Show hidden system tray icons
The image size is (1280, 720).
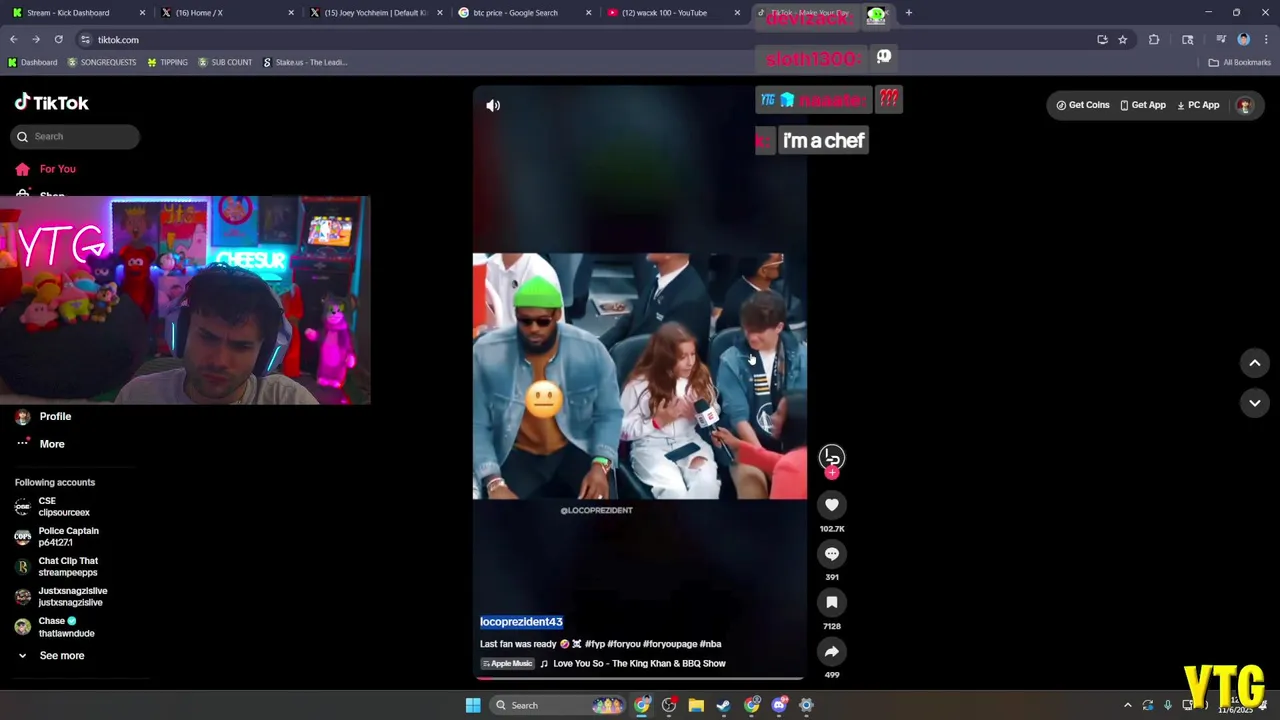[1128, 706]
